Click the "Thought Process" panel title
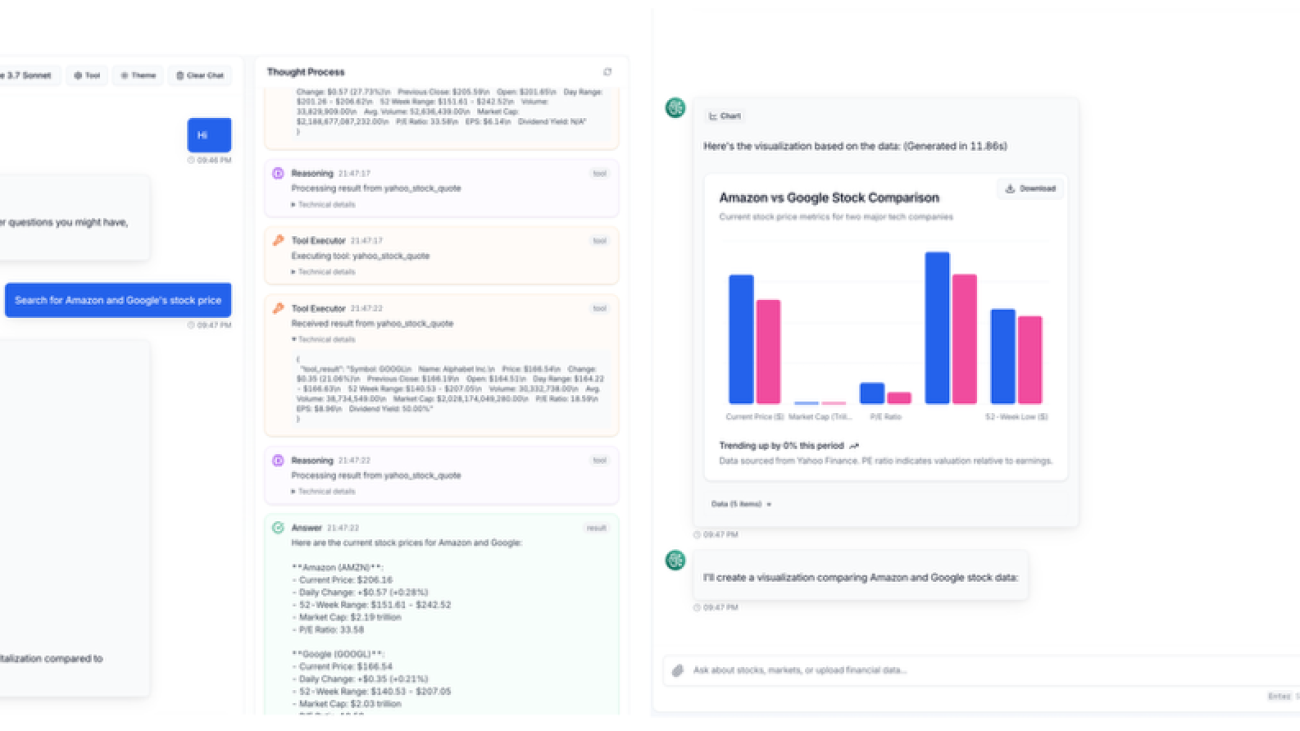Screen dimensions: 1300x731 coord(306,72)
